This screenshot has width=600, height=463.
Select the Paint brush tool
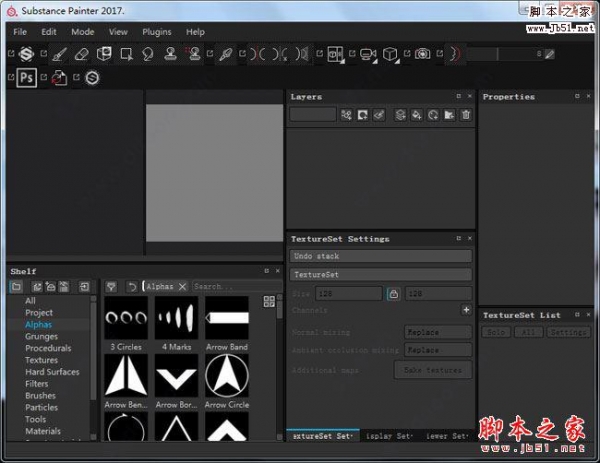(x=59, y=54)
